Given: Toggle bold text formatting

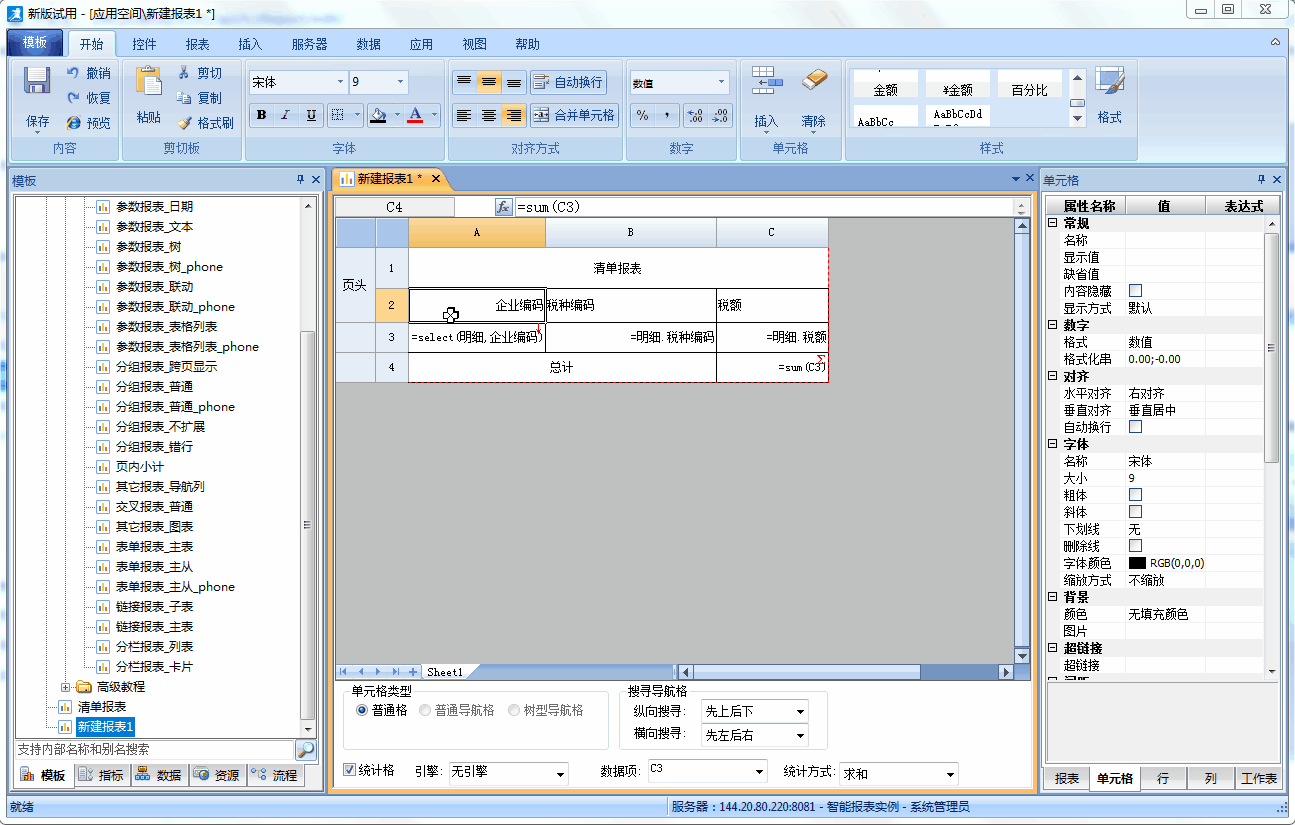Looking at the screenshot, I should pyautogui.click(x=261, y=115).
